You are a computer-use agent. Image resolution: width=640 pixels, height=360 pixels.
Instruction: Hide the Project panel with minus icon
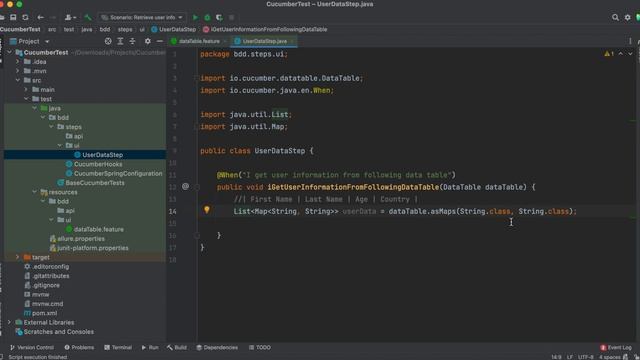tap(160, 41)
